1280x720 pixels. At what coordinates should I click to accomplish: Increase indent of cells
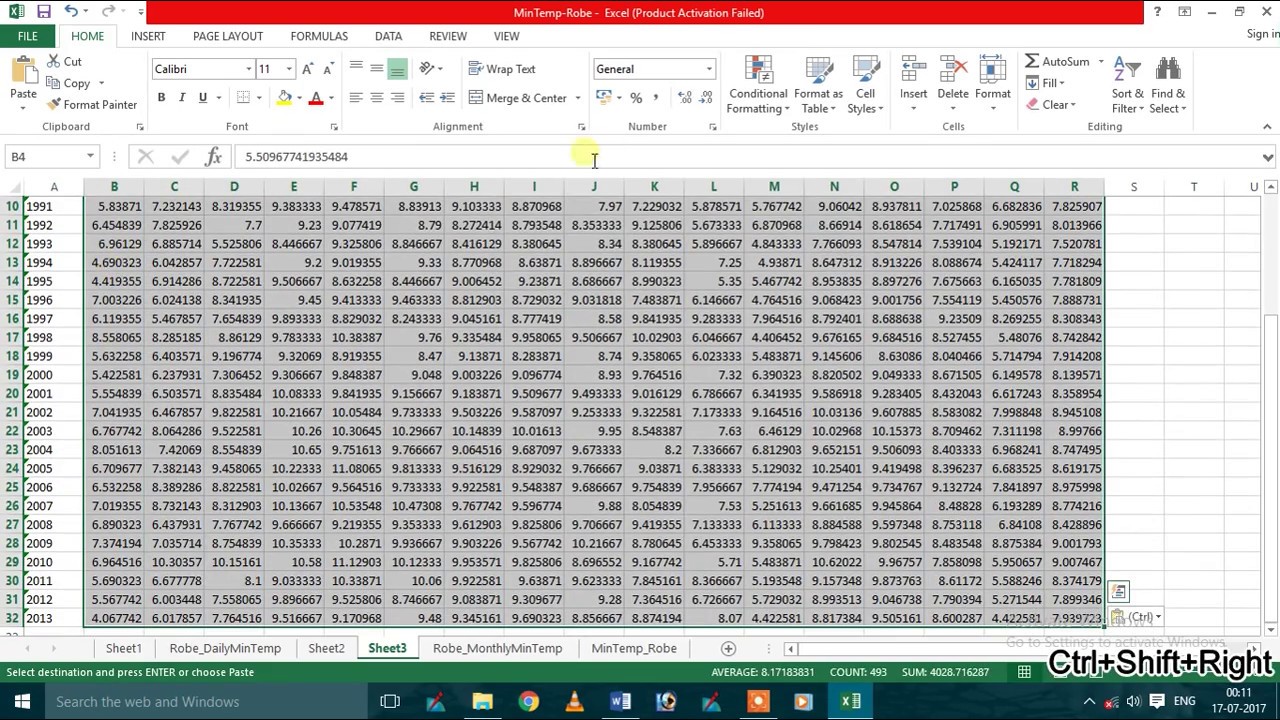[x=447, y=98]
